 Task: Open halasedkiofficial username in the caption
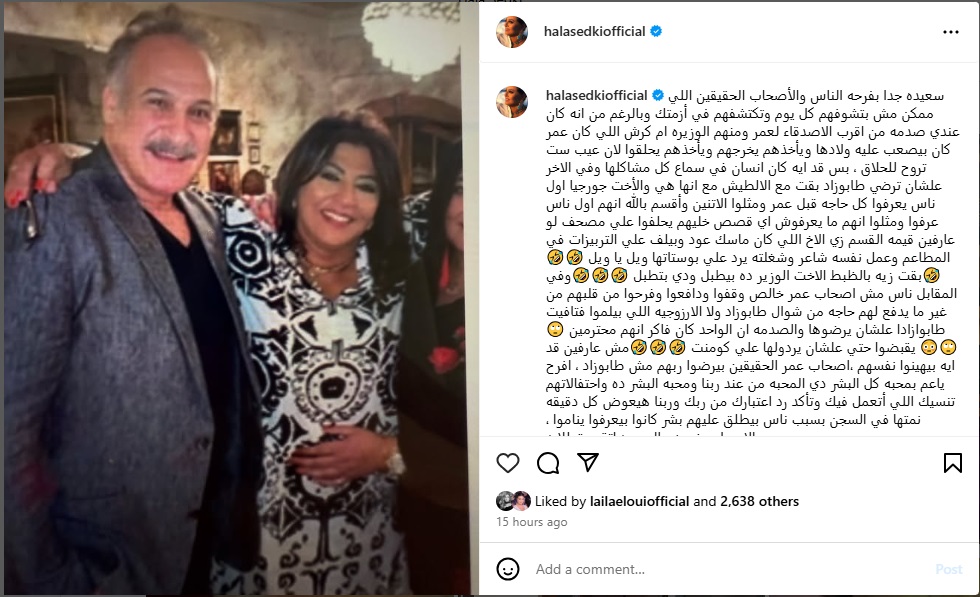[x=596, y=96]
